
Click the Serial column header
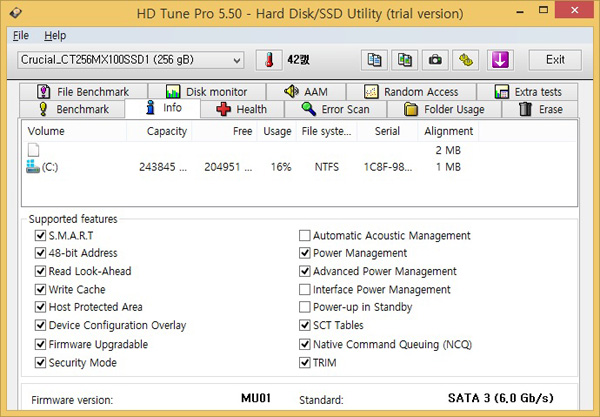[x=387, y=131]
